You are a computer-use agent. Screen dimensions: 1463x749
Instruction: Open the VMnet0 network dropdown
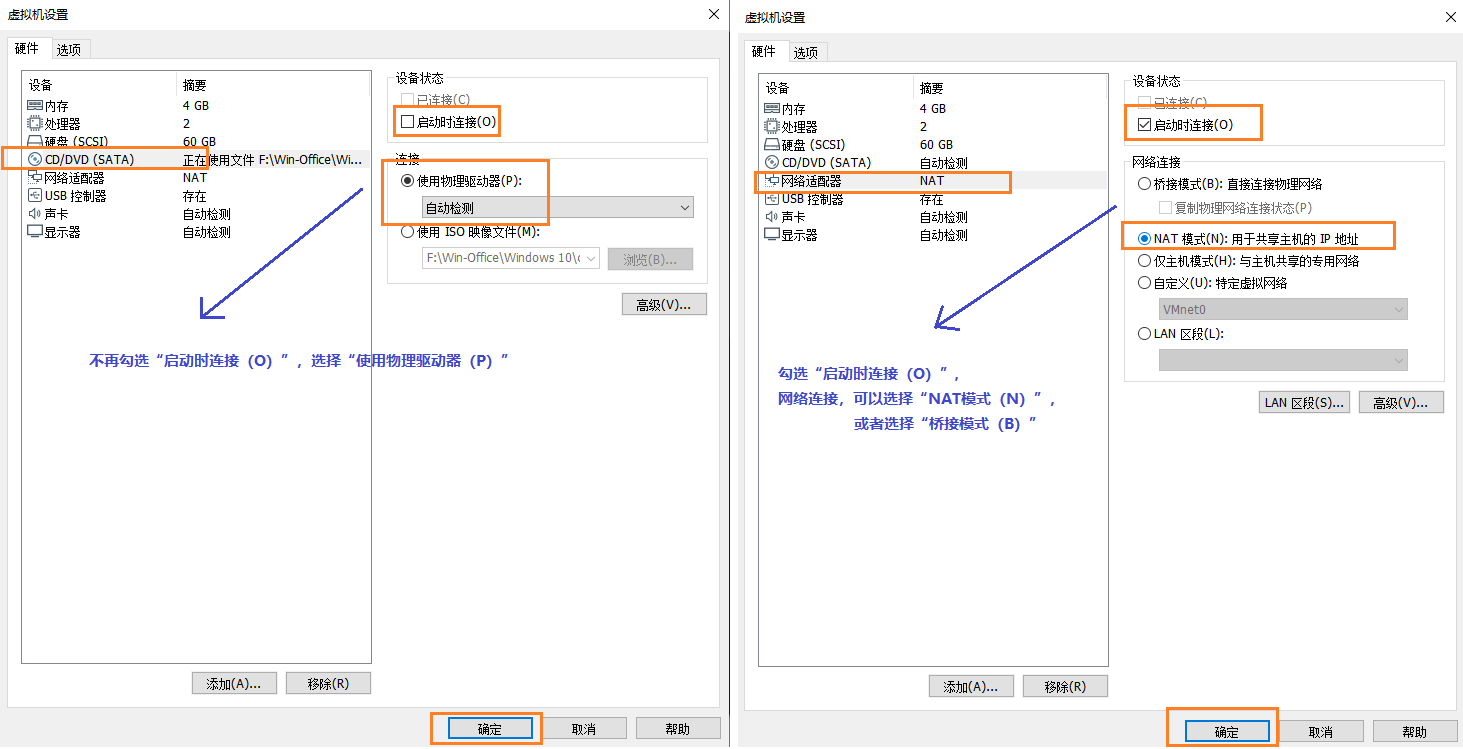pos(1283,309)
